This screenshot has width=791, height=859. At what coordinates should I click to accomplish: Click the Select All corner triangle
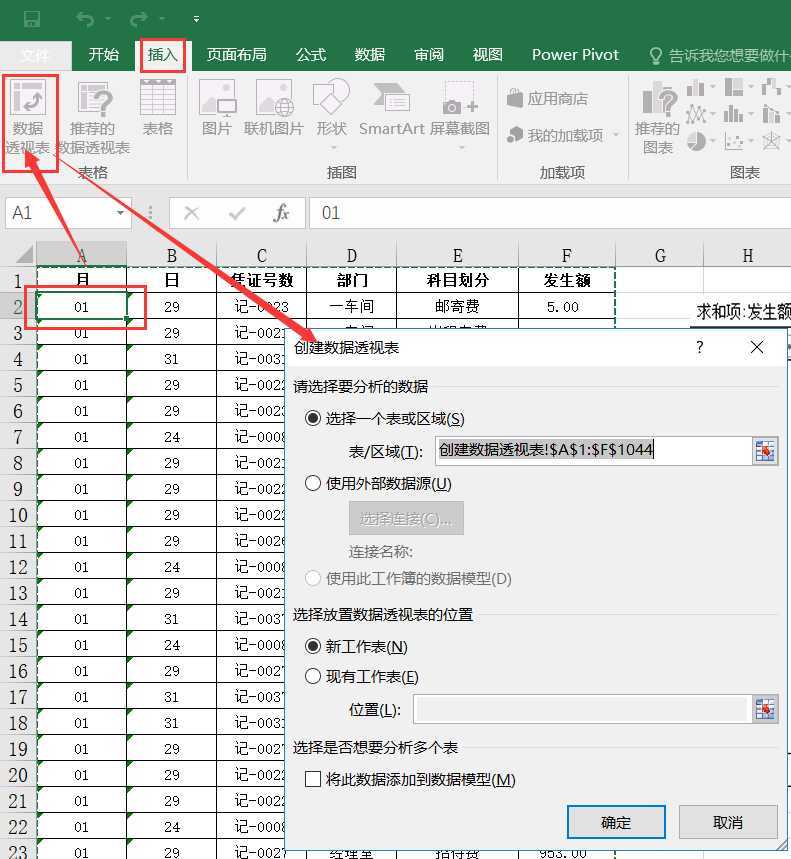pos(24,255)
